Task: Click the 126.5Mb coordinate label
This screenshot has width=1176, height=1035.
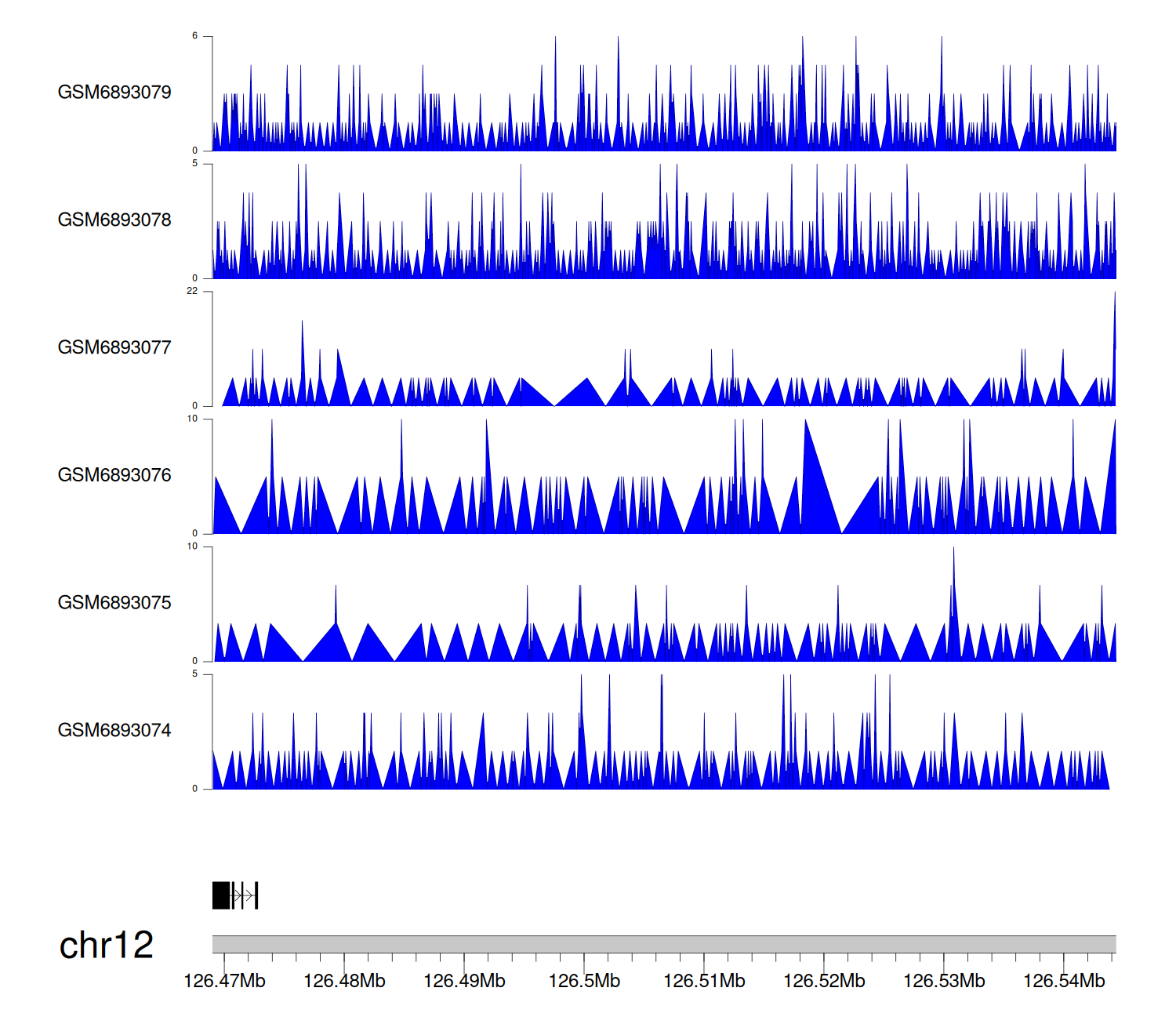Action: click(584, 981)
